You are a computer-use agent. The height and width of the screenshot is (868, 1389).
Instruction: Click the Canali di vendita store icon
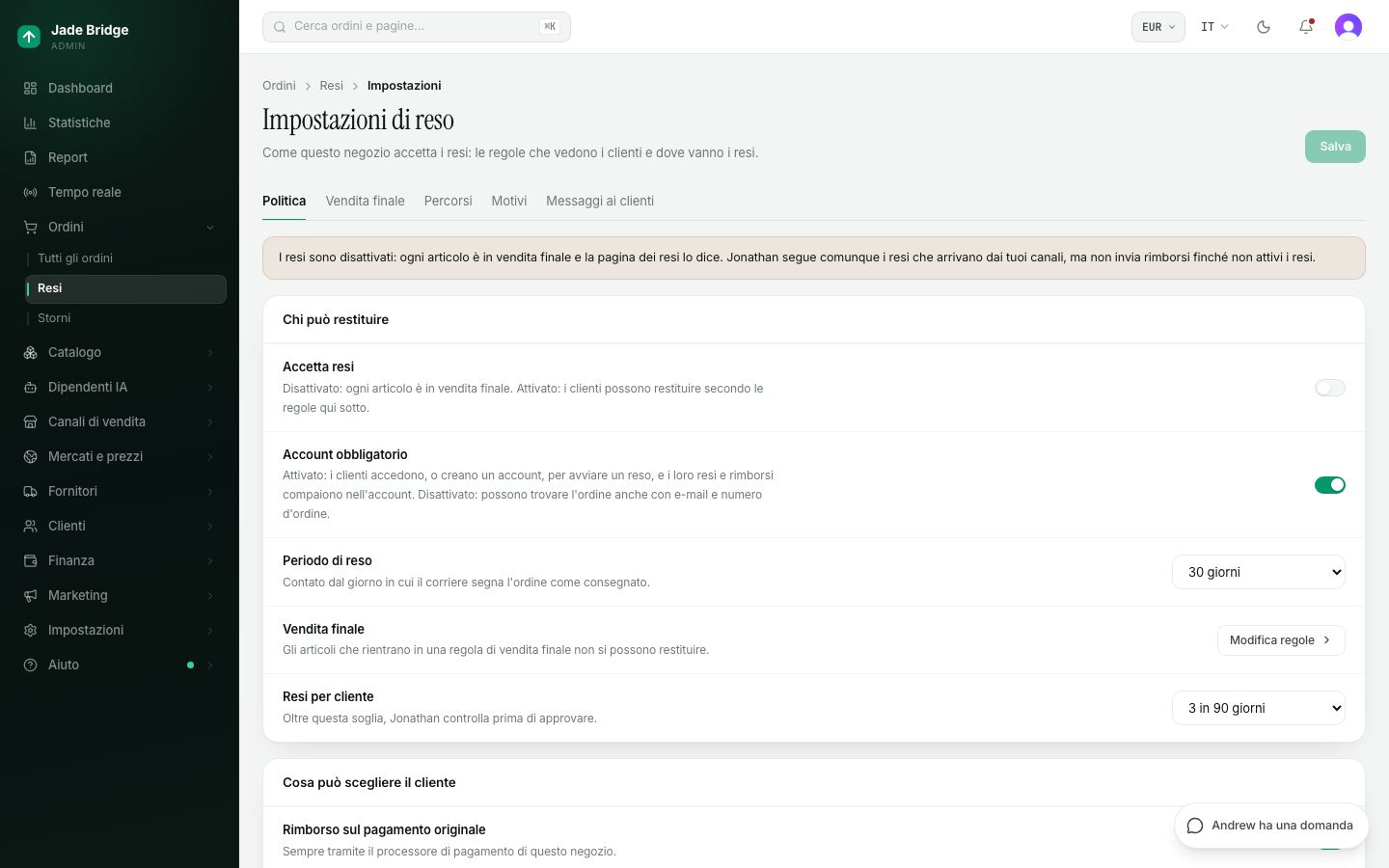(30, 421)
